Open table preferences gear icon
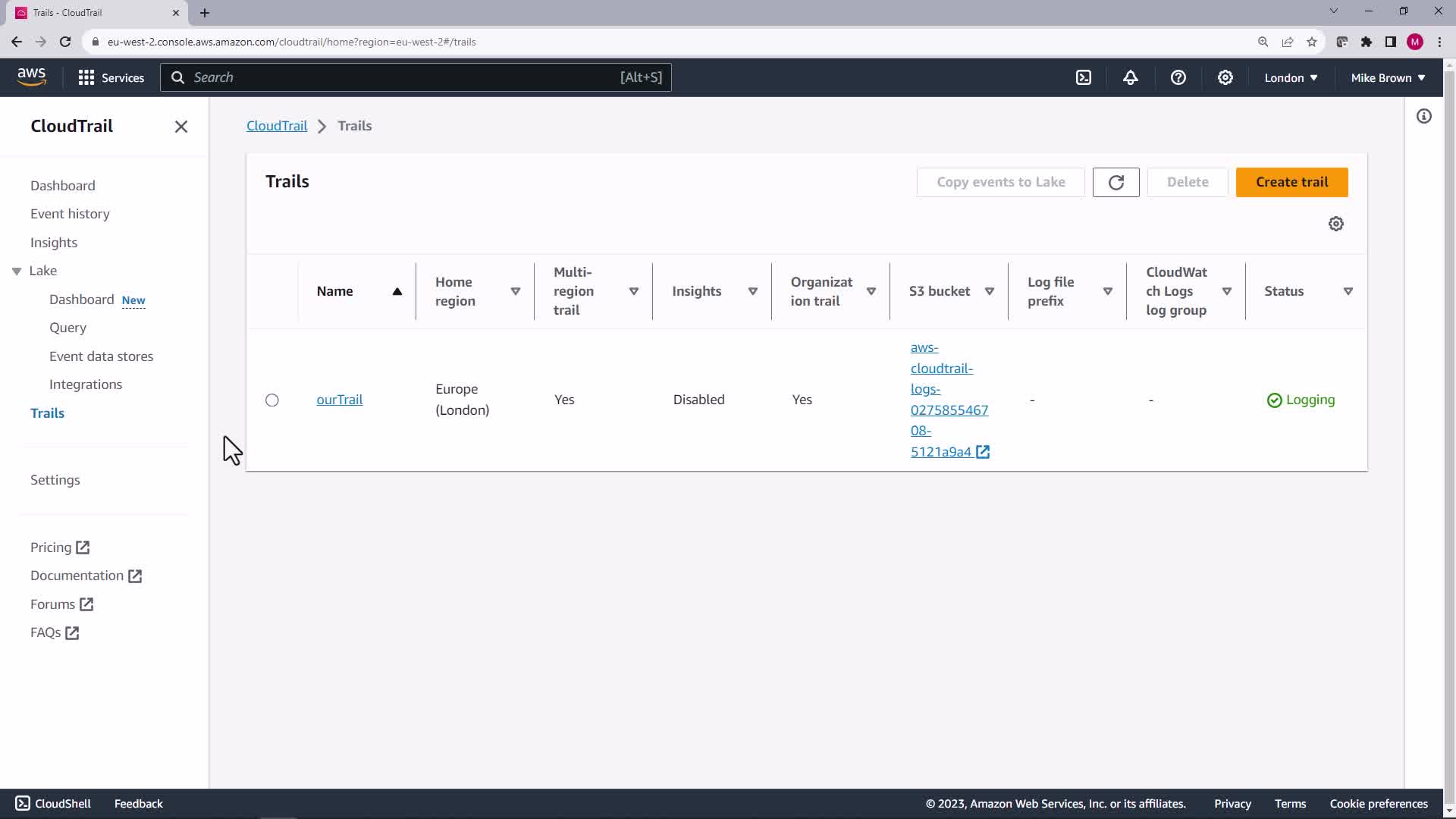1456x819 pixels. [x=1336, y=224]
